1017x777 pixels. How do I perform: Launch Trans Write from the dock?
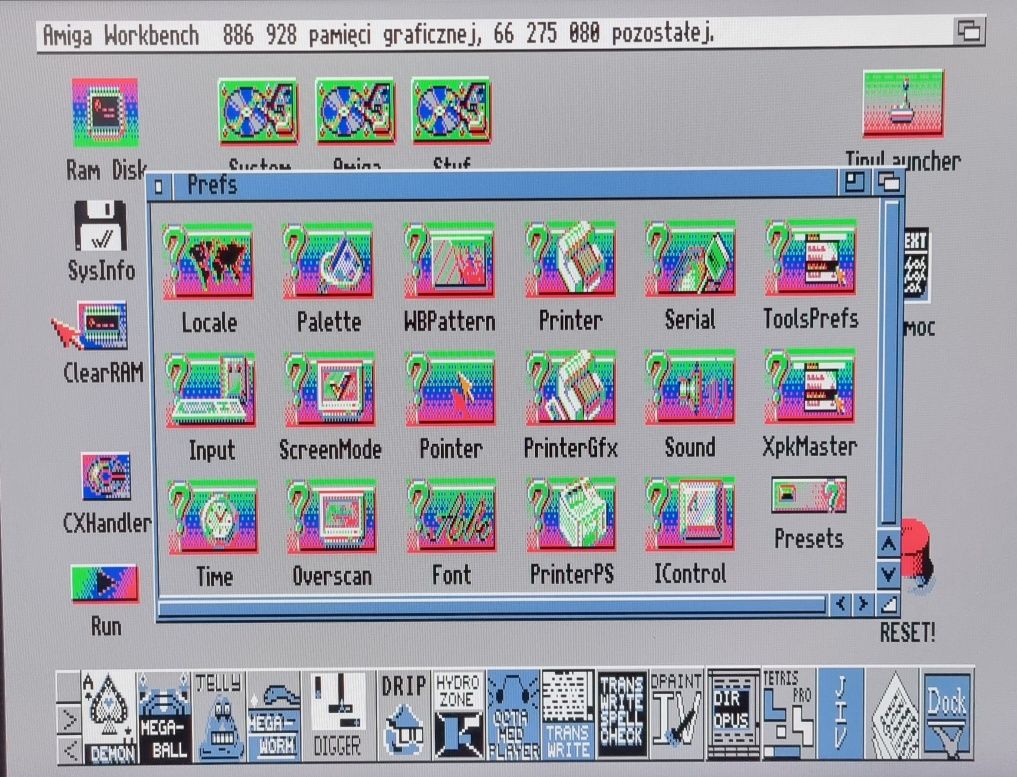[x=568, y=715]
